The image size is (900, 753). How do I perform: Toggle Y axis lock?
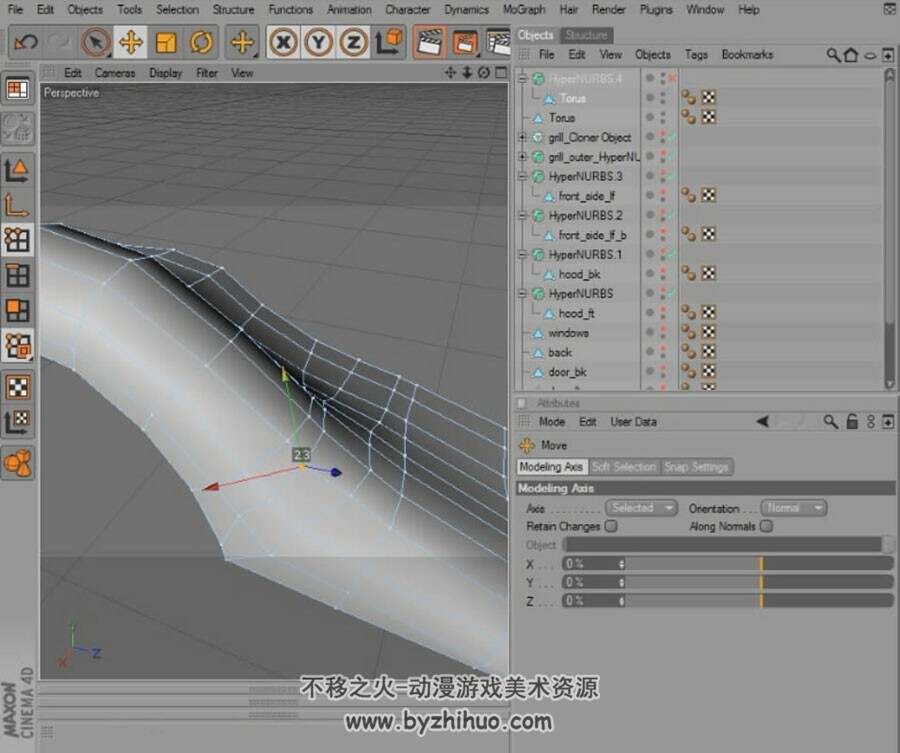(x=319, y=42)
